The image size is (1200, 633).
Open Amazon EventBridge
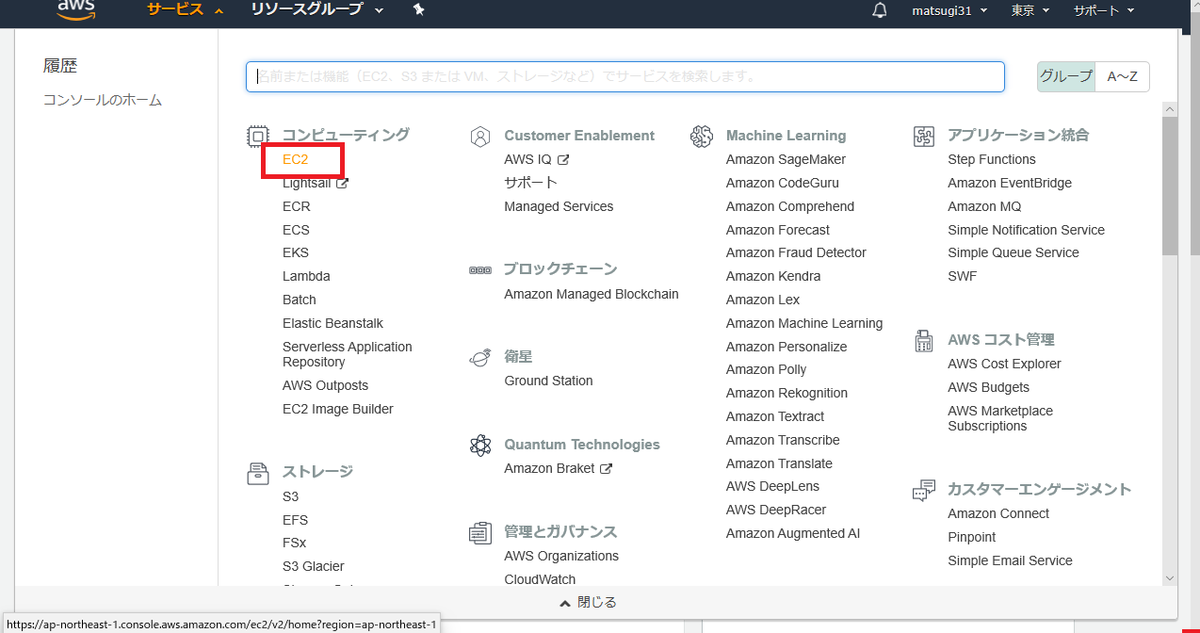coord(1010,183)
